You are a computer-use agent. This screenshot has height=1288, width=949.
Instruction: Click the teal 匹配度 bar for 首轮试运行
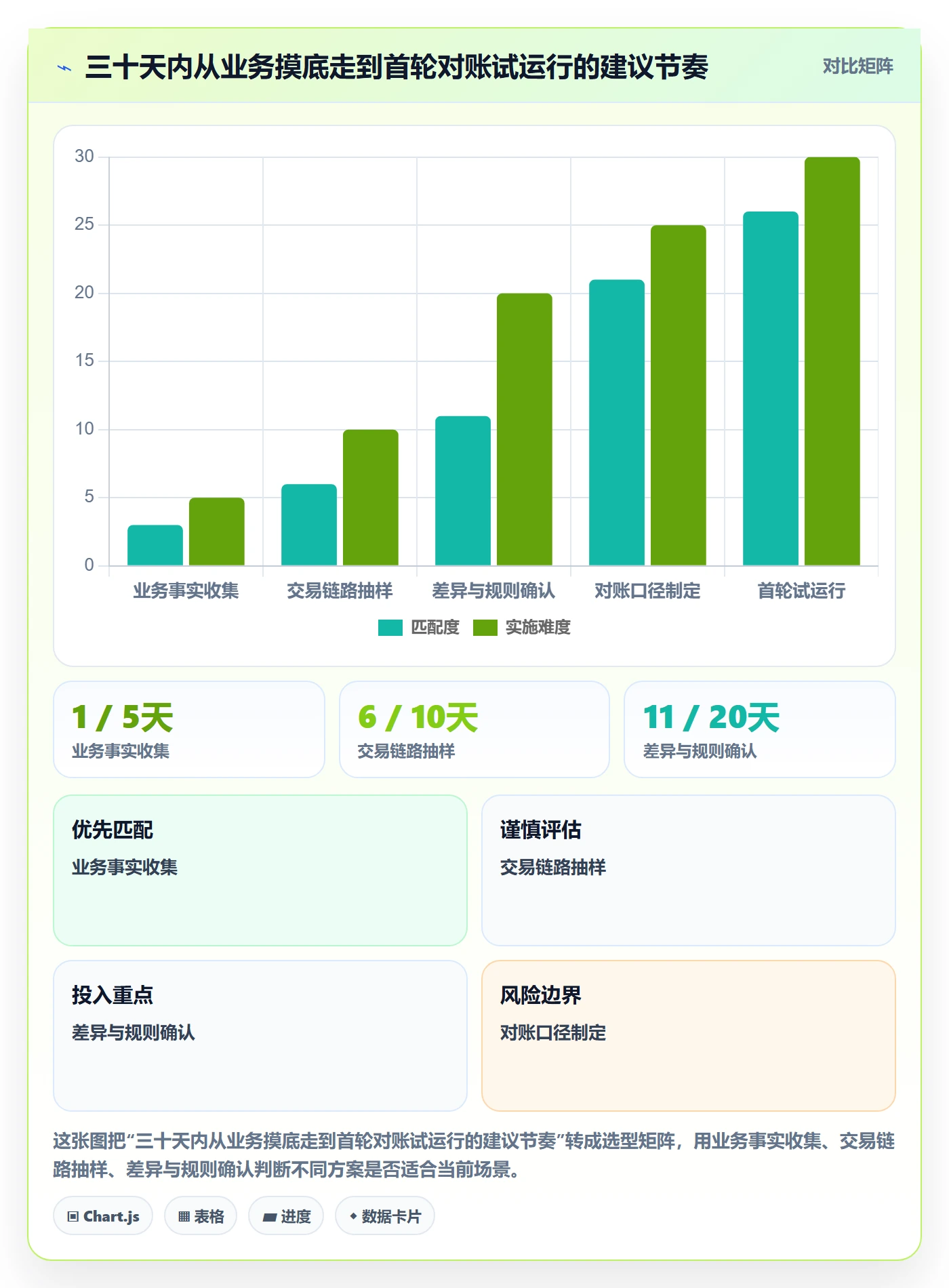pyautogui.click(x=771, y=388)
